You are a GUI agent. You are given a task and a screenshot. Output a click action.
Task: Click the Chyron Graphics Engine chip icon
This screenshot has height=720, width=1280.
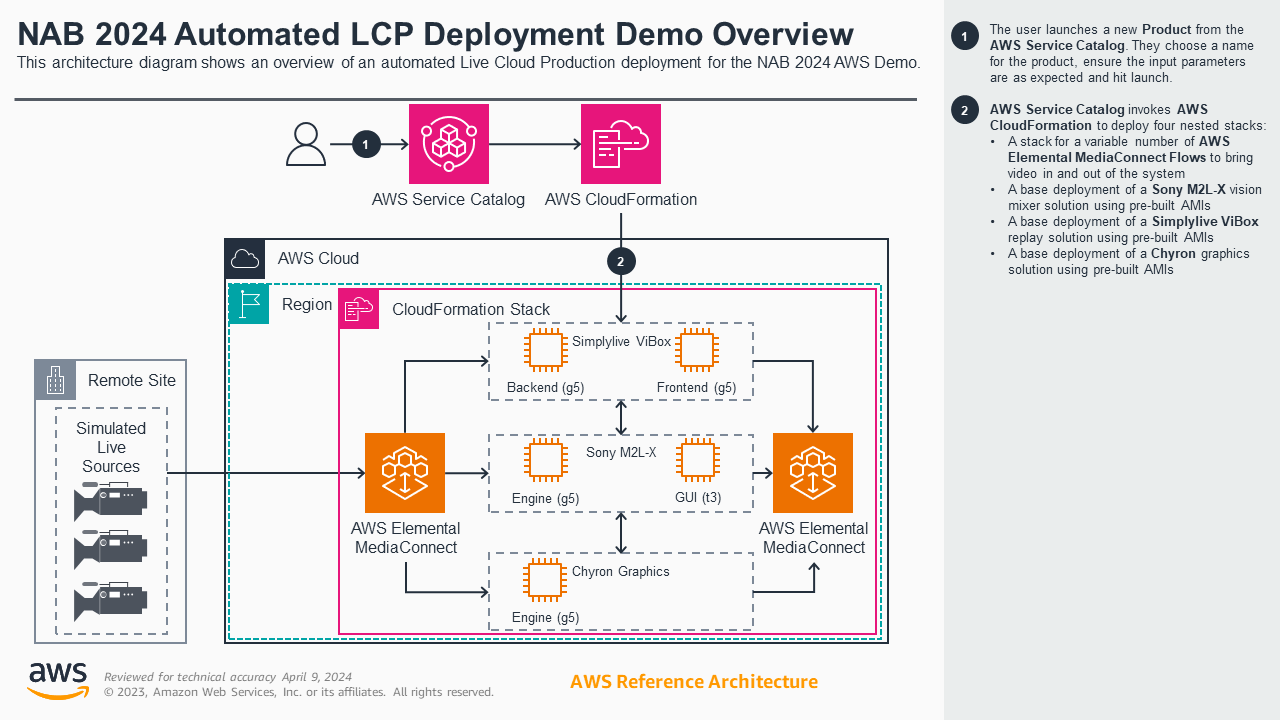(x=544, y=579)
